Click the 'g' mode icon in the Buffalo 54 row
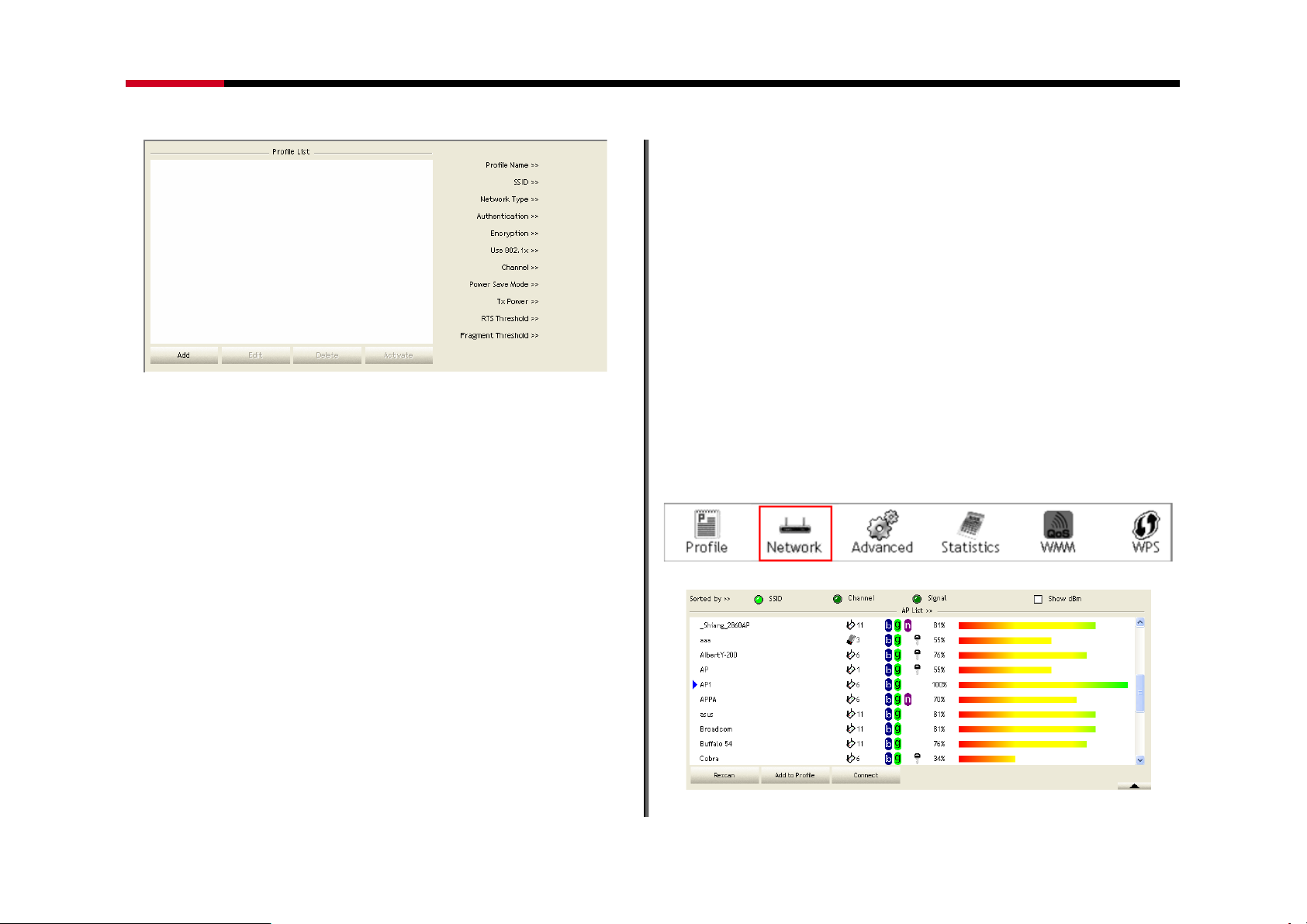The image size is (1307, 924). pos(897,743)
